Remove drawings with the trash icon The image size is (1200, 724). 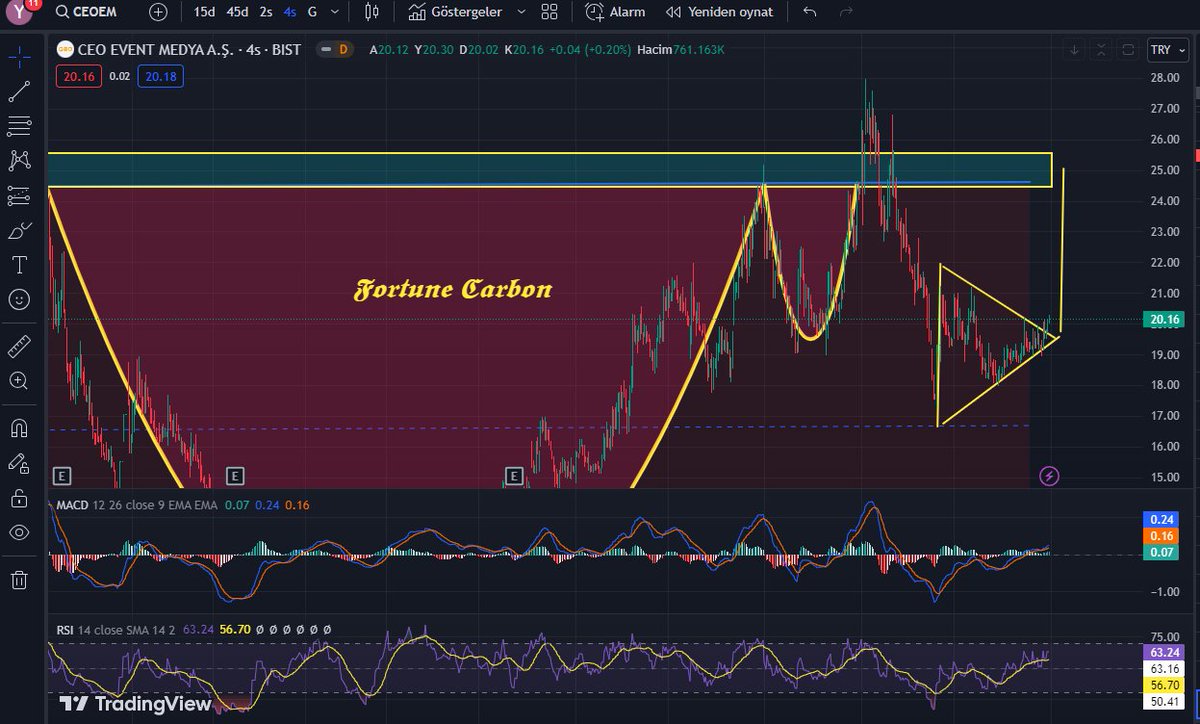(x=19, y=579)
